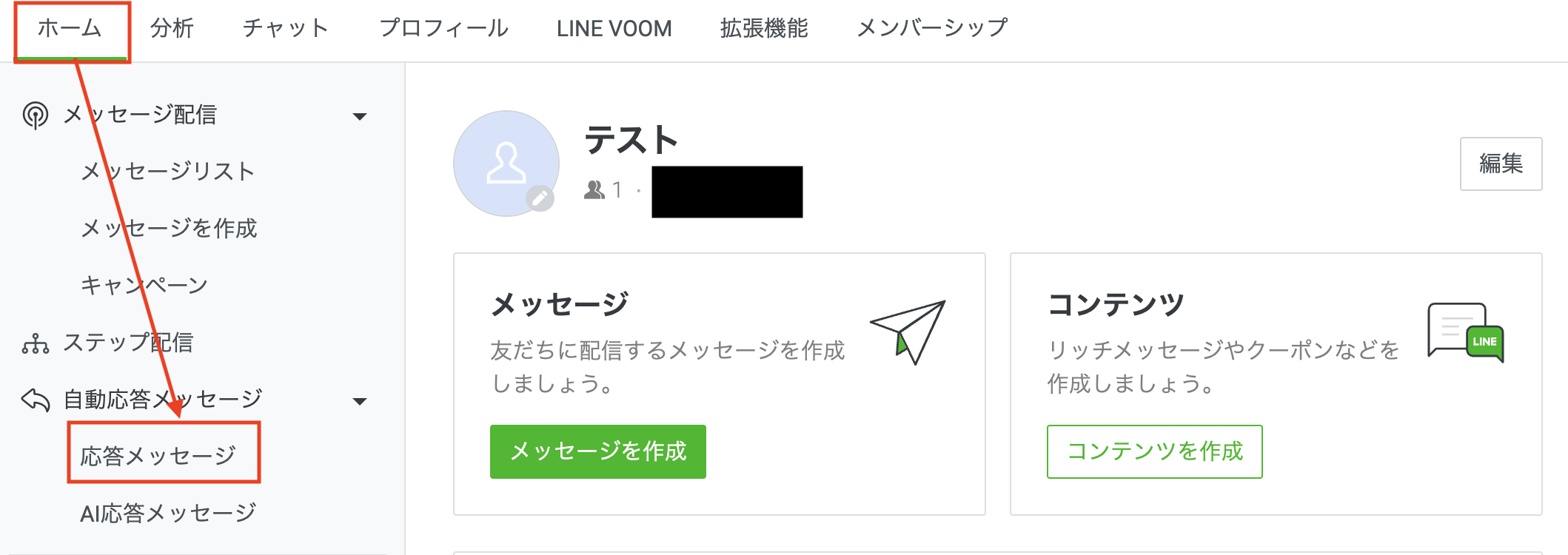Open the ホーム tab

70,29
